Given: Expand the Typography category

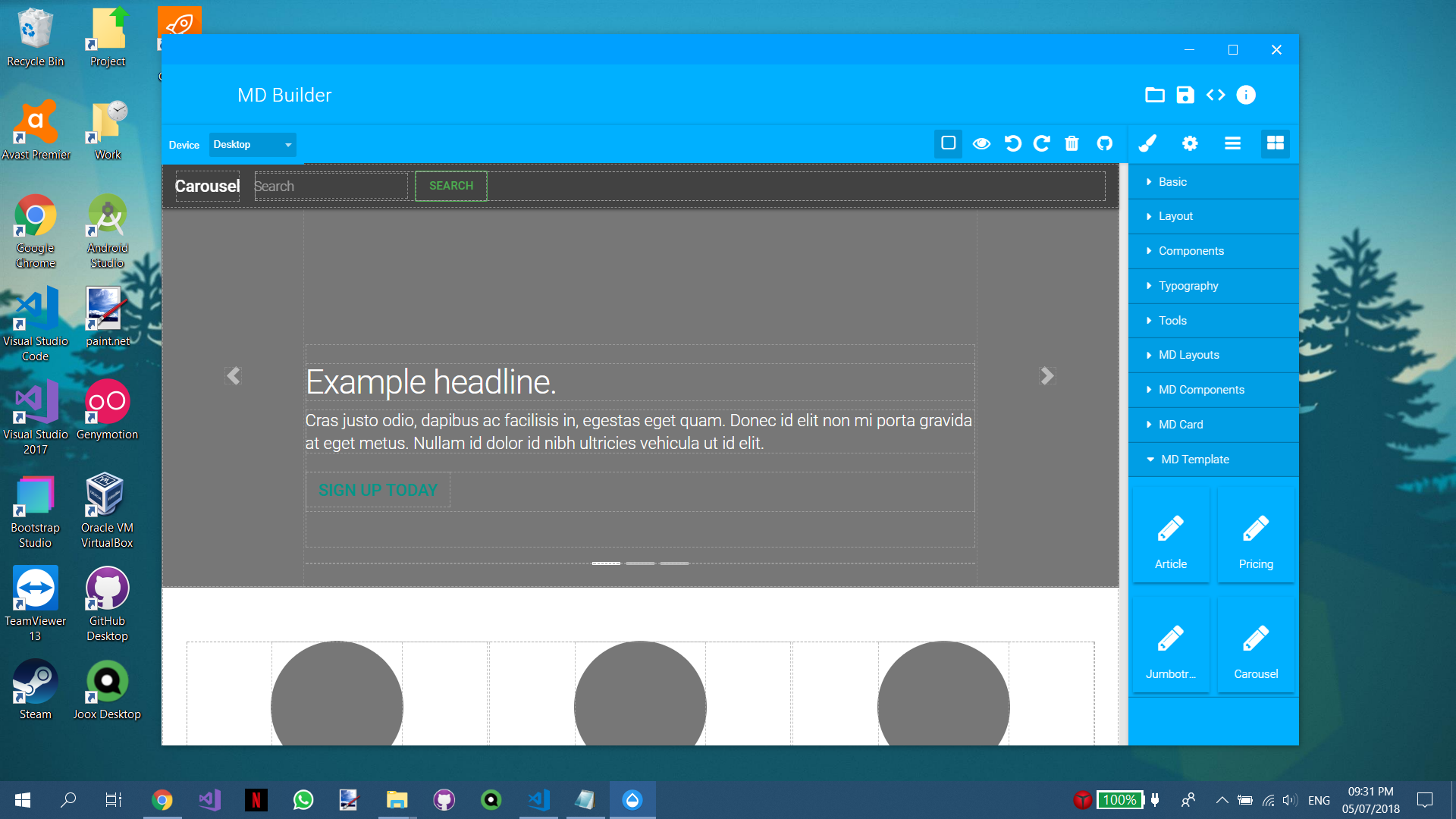Looking at the screenshot, I should tap(1188, 286).
